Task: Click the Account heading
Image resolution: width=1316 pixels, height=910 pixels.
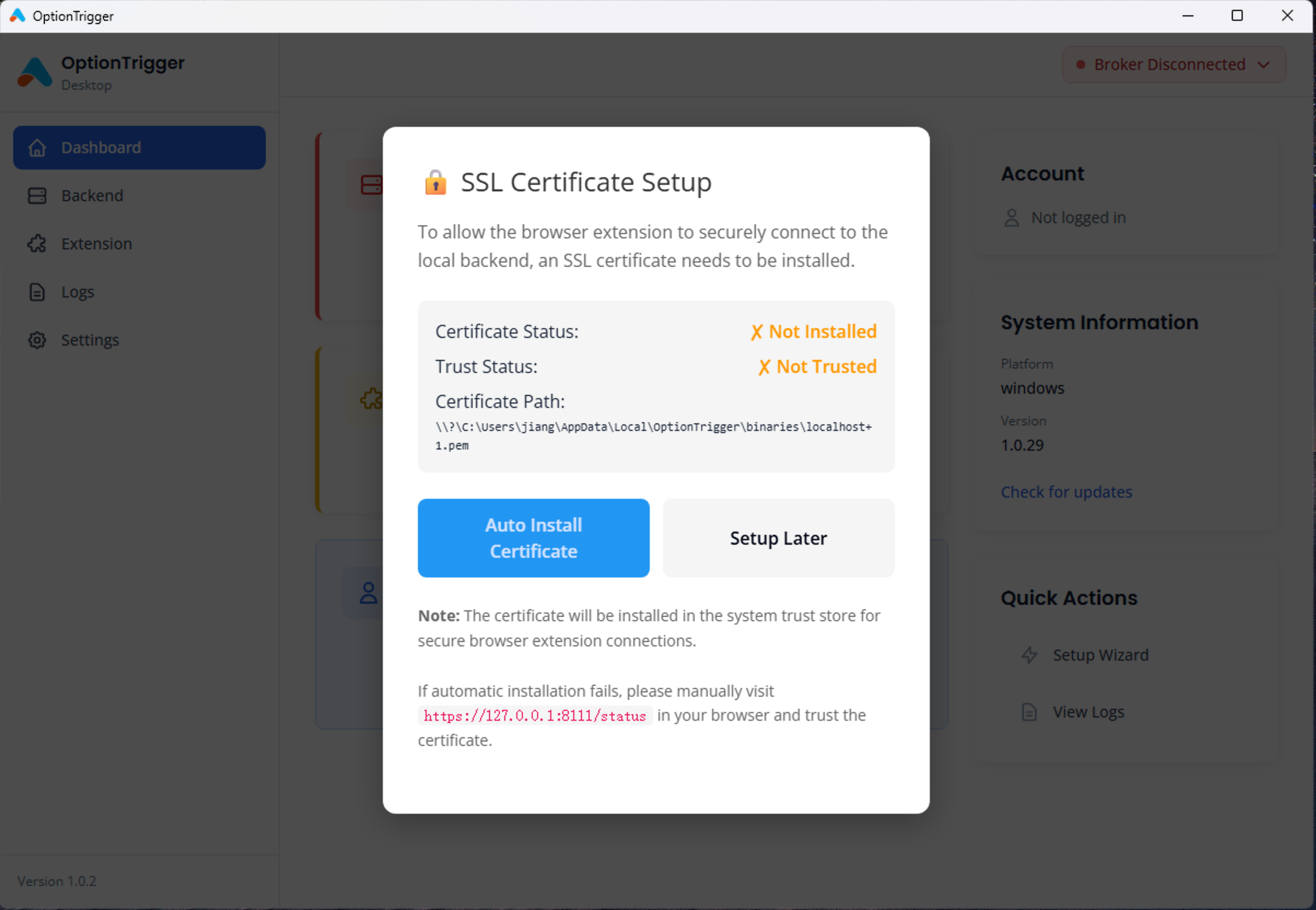Action: pyautogui.click(x=1043, y=173)
